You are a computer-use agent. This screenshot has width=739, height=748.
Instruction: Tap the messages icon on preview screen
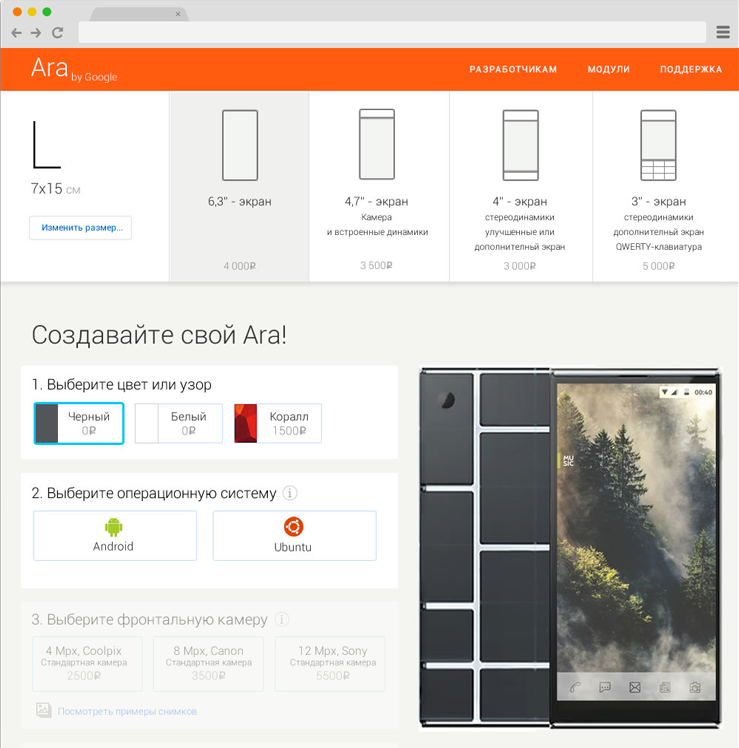[x=604, y=687]
